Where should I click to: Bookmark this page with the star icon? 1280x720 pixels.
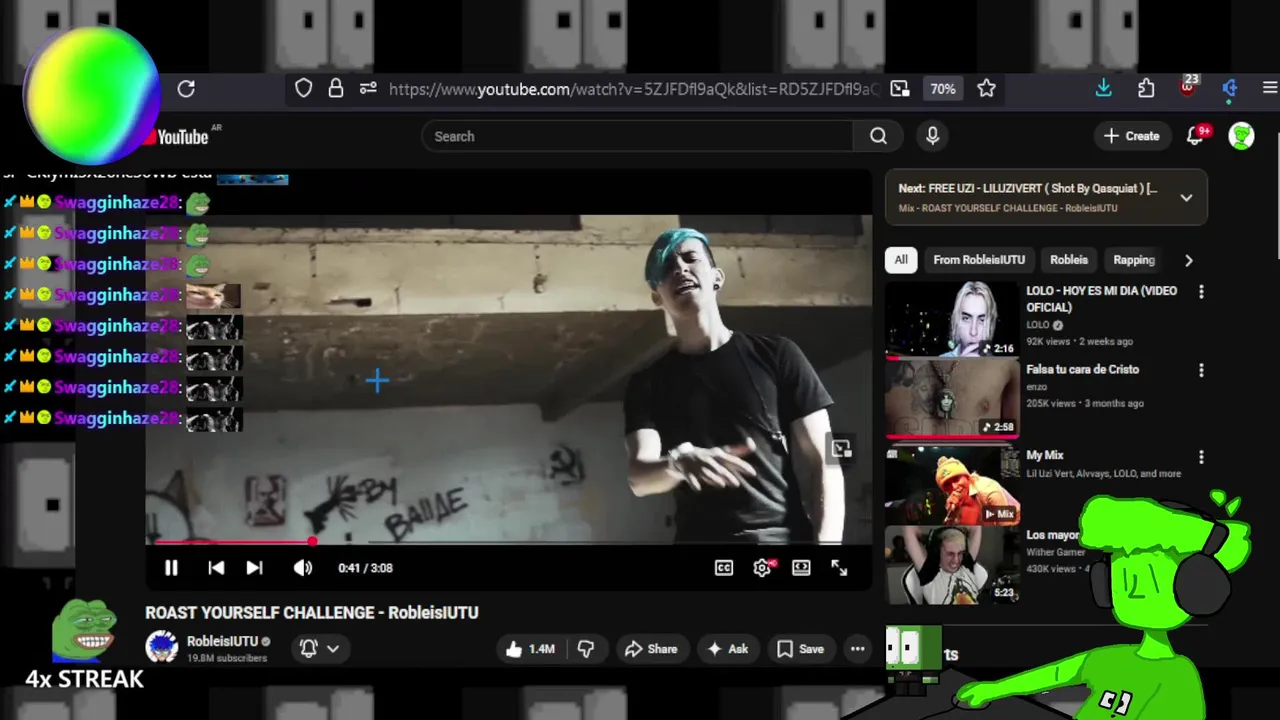tap(987, 89)
